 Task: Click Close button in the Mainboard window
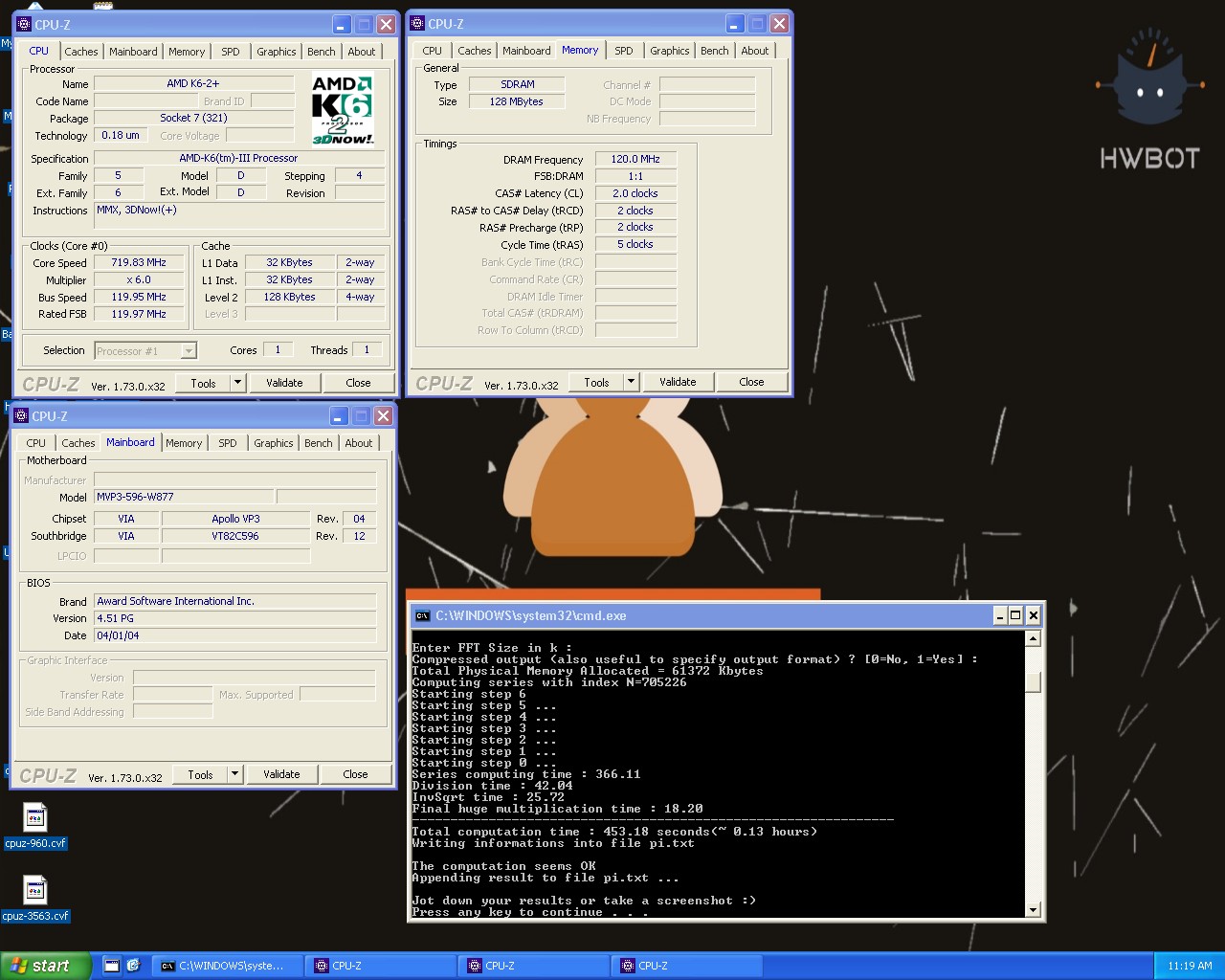pyautogui.click(x=355, y=774)
